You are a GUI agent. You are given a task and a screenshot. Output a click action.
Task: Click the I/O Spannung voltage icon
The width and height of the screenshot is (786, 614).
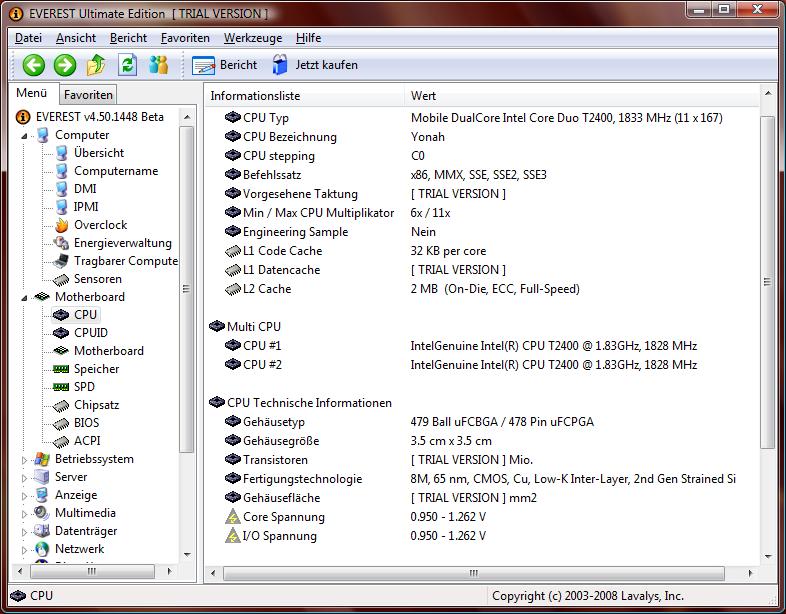coord(233,536)
